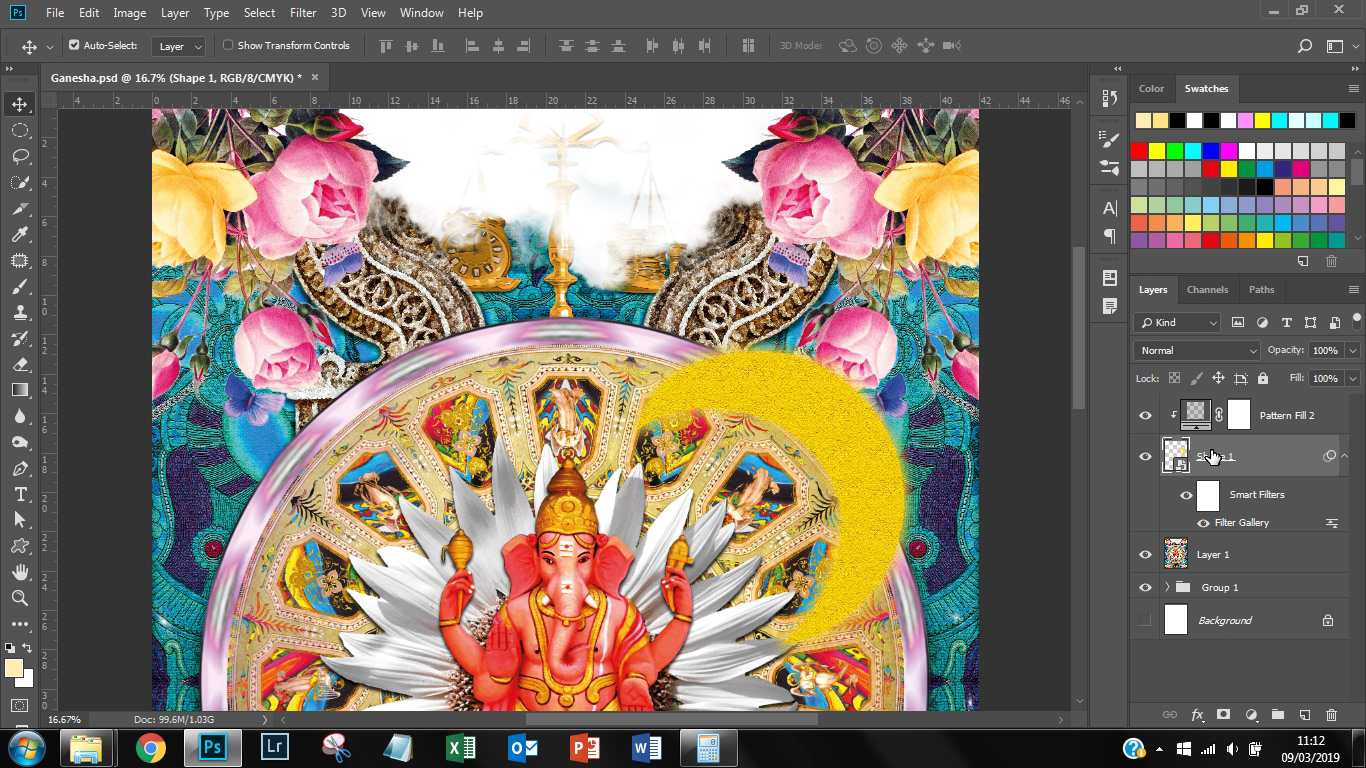Screen dimensions: 1366x768
Task: Select the Elliptical Marquee tool
Action: click(x=20, y=130)
